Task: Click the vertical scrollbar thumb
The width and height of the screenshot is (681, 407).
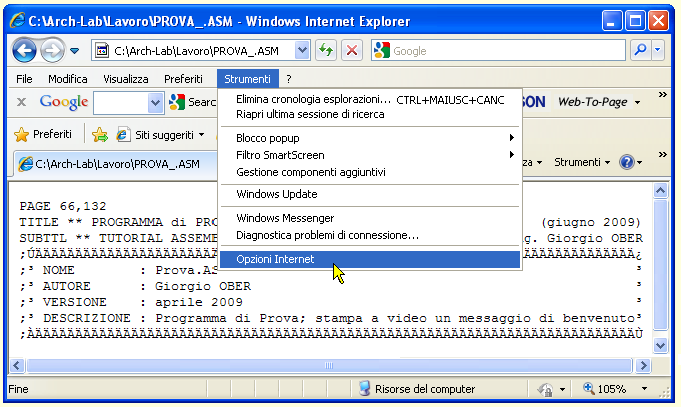Action: pyautogui.click(x=661, y=264)
